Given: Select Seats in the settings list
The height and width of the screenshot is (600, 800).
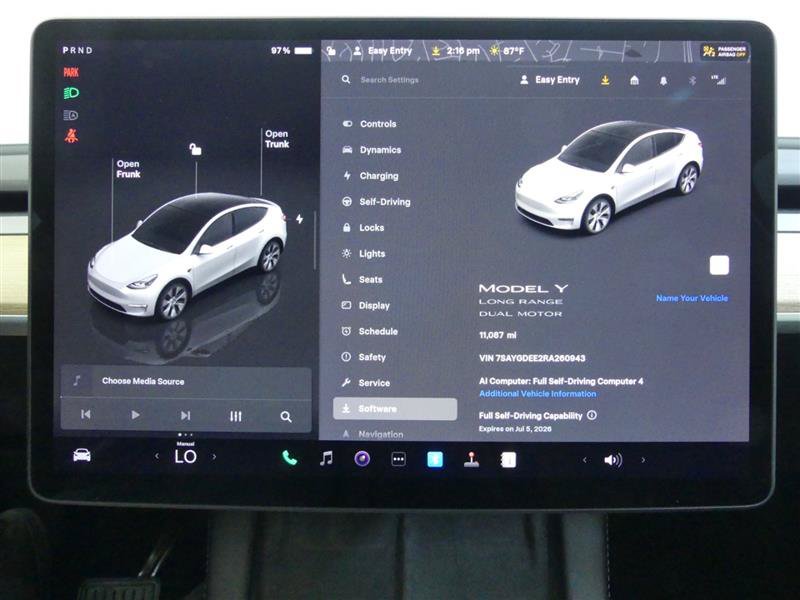Looking at the screenshot, I should [362, 280].
